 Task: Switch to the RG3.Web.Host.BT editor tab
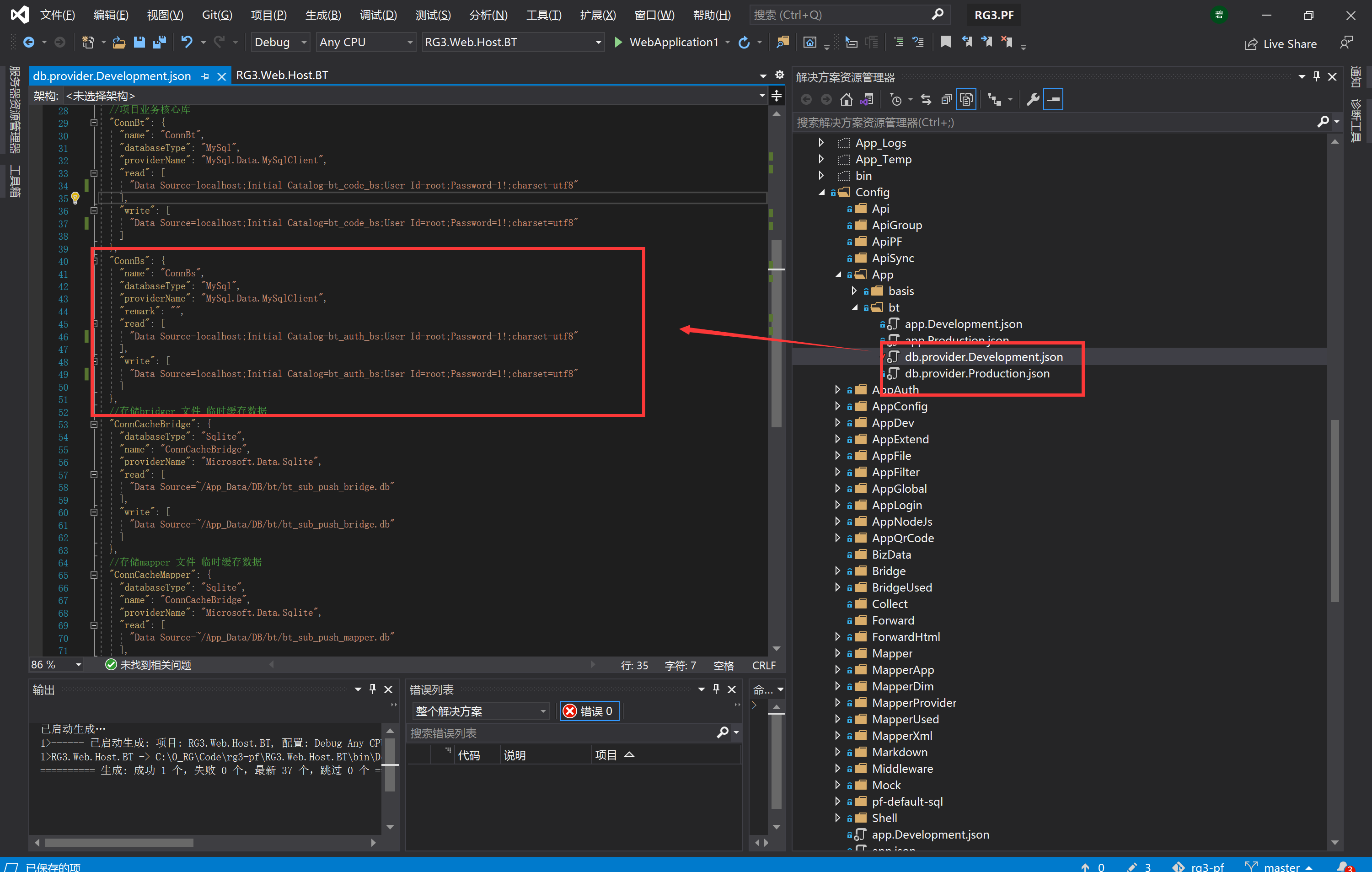pyautogui.click(x=282, y=75)
